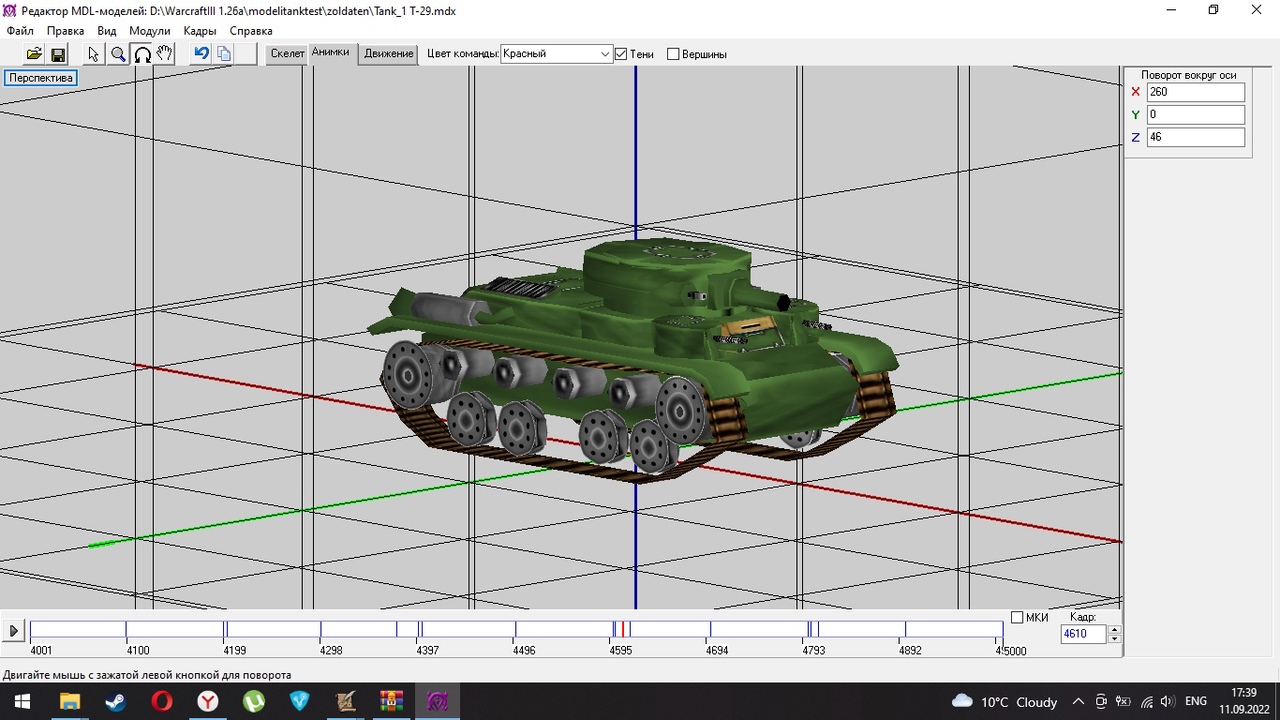Open the Правка menu
The image size is (1280, 720).
[x=66, y=31]
